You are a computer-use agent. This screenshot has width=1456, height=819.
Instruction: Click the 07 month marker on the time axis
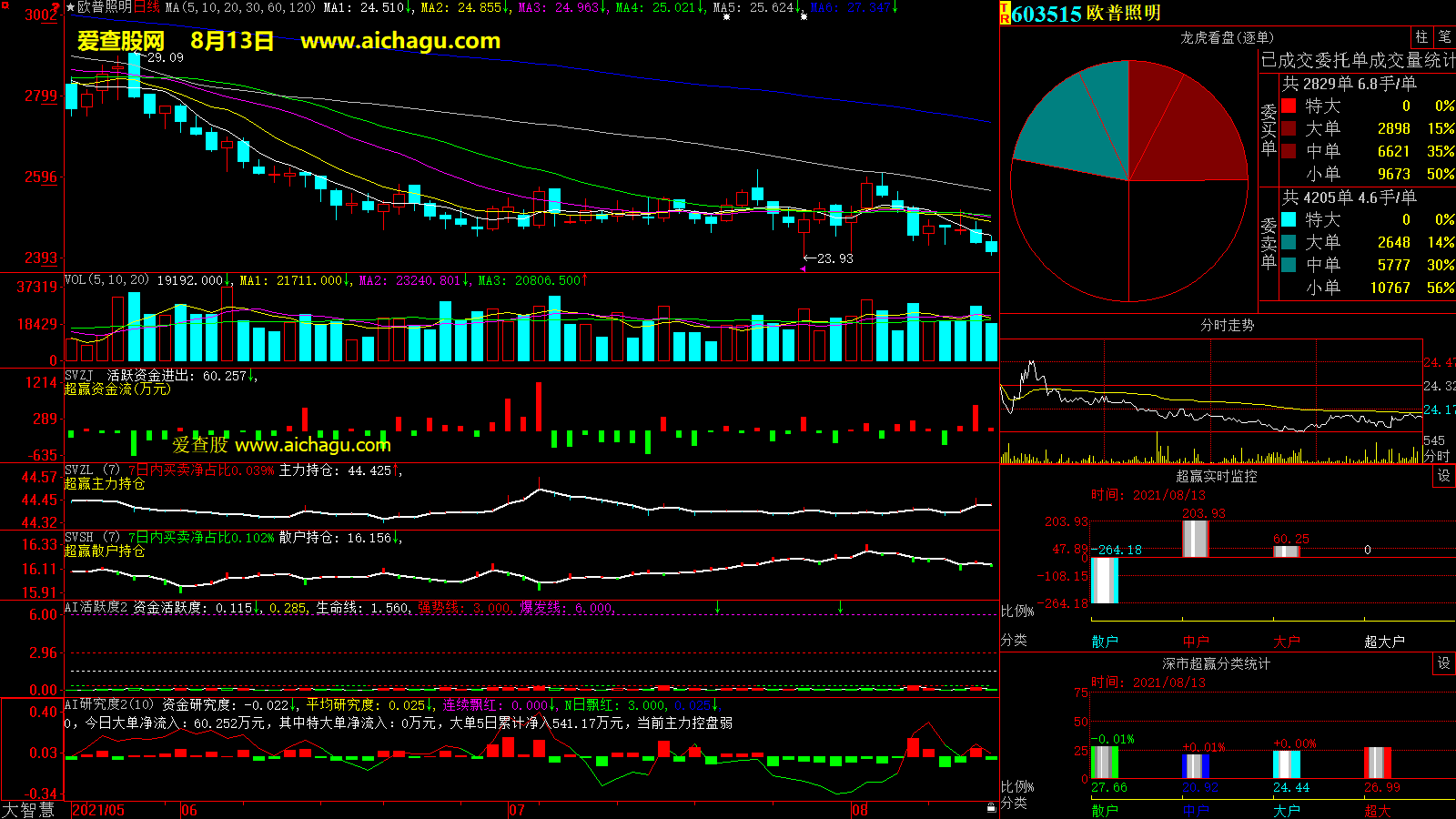[x=517, y=810]
